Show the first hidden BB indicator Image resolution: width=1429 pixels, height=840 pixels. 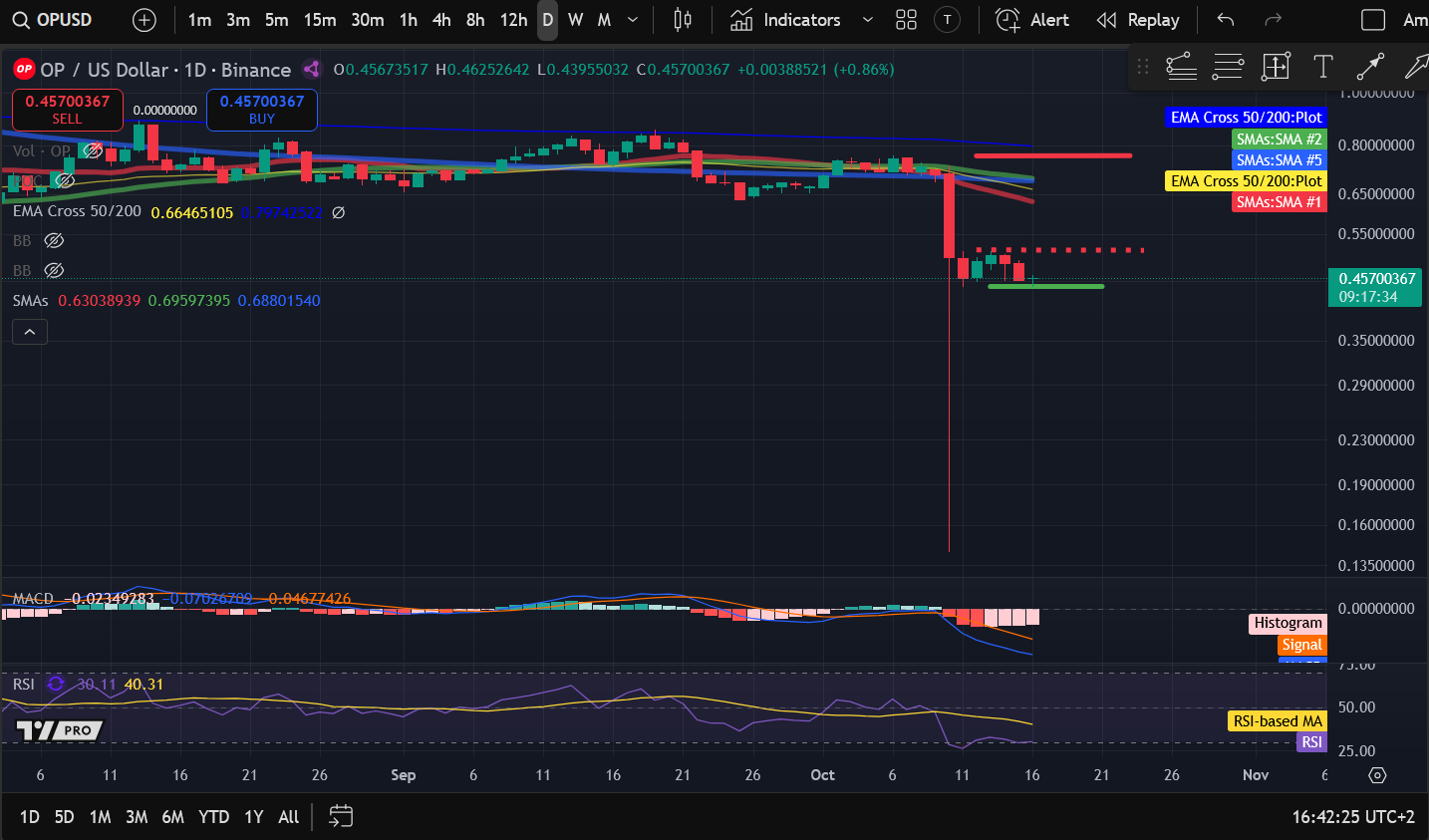click(55, 241)
